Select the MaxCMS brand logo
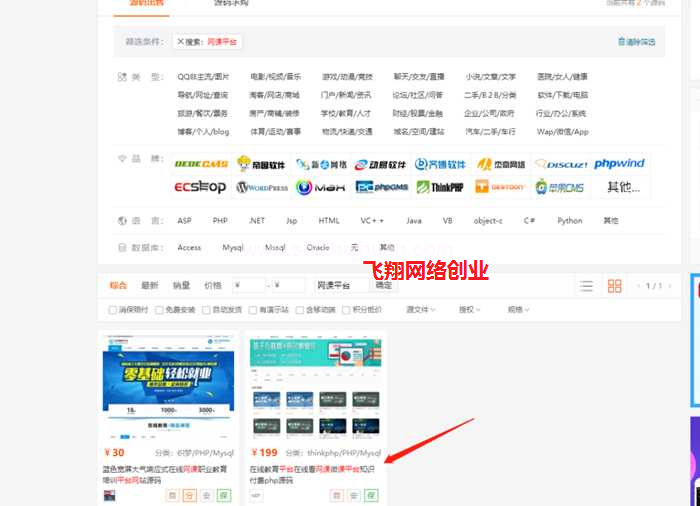 321,188
